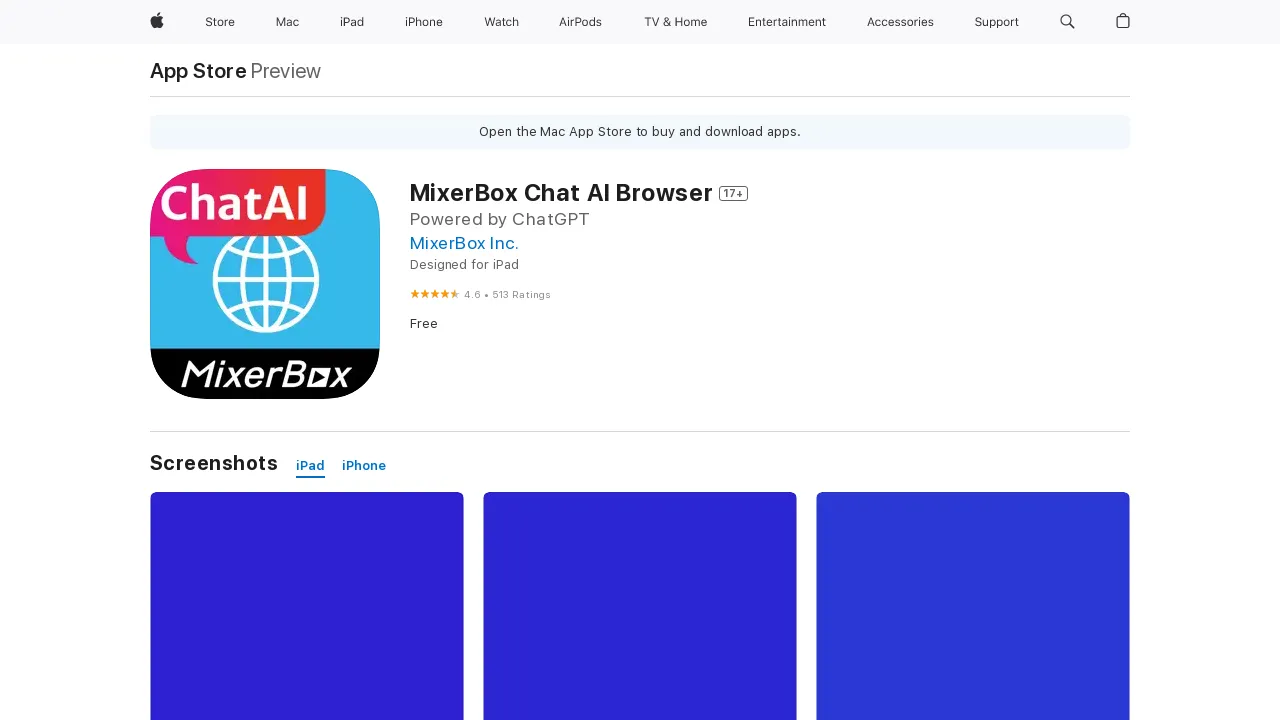Open the Mac menu item

(x=287, y=22)
